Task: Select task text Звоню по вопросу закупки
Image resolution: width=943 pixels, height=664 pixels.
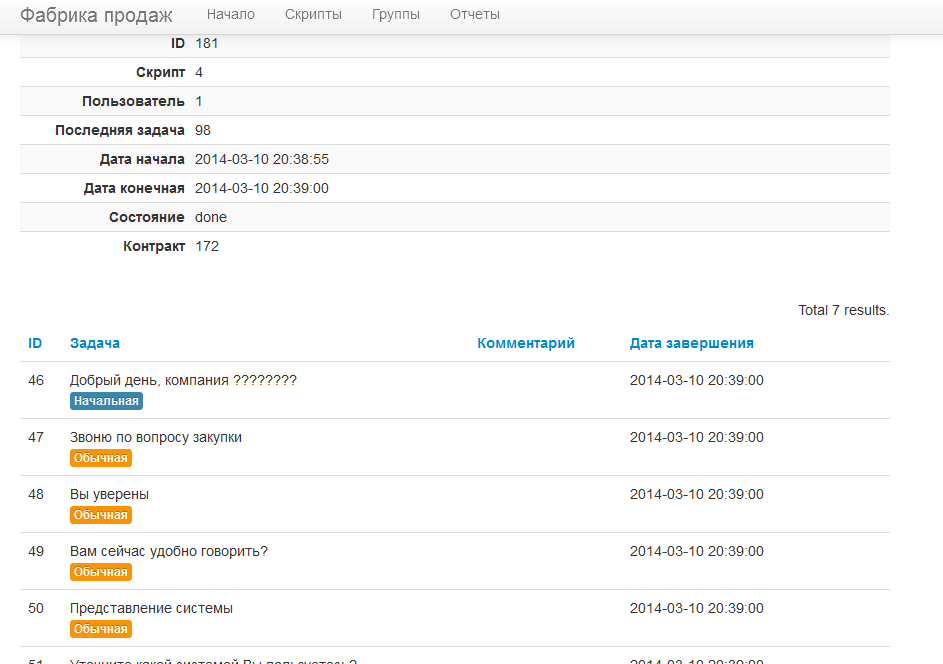Action: [156, 438]
